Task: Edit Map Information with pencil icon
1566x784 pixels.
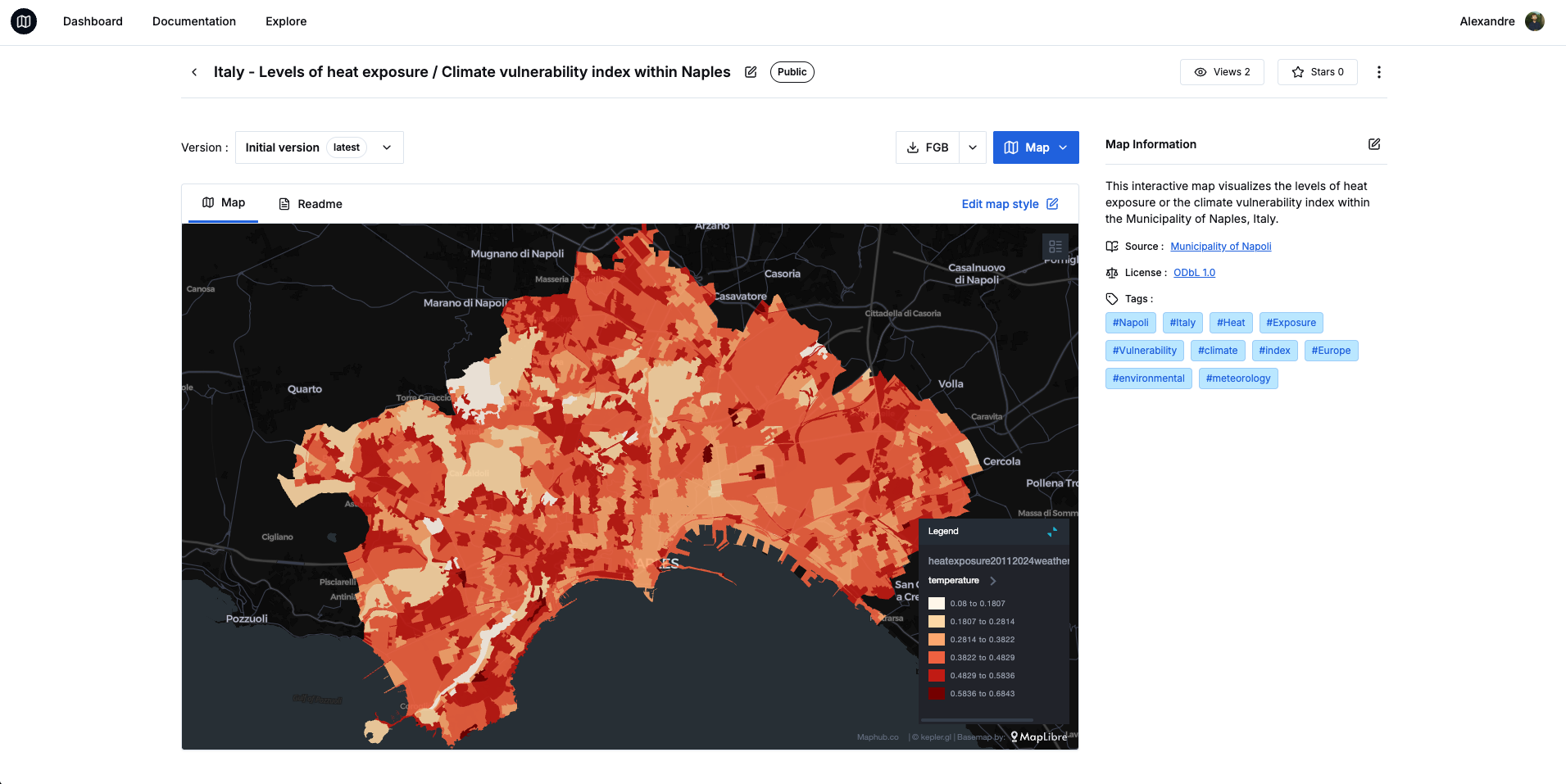Action: pos(1374,144)
